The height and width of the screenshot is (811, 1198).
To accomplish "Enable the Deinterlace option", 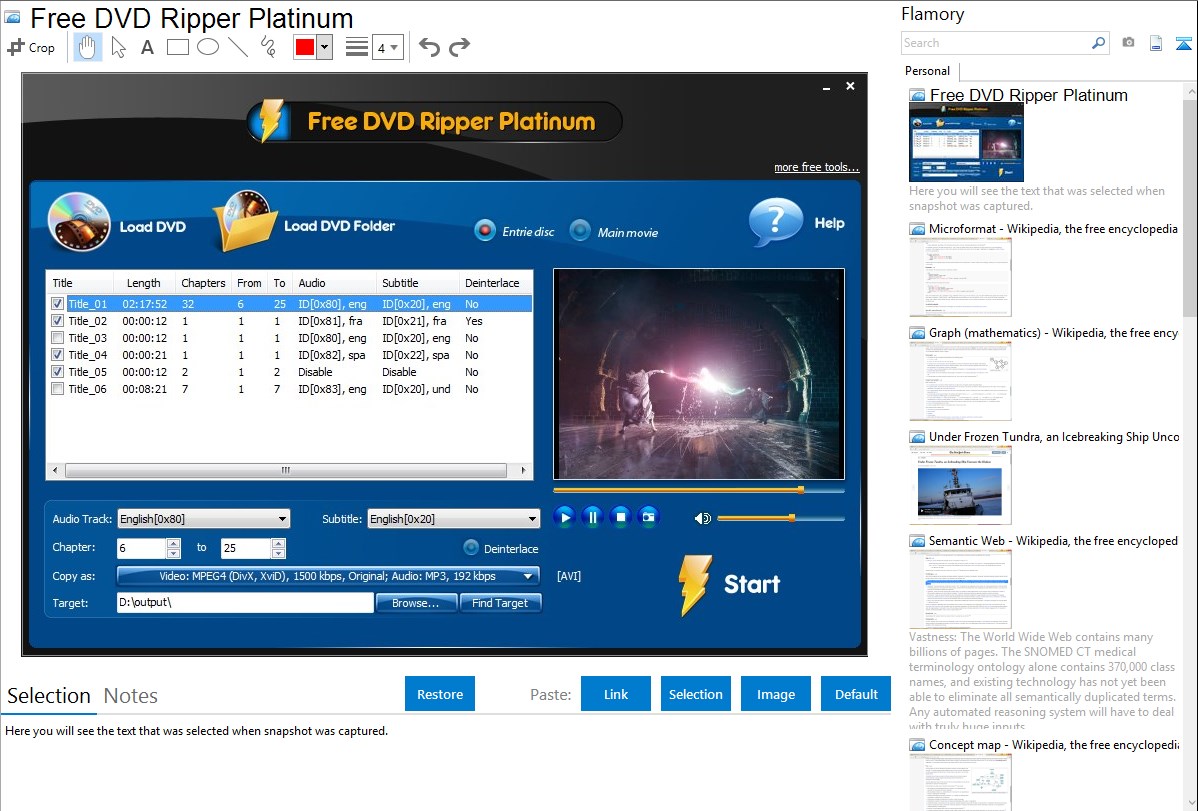I will tap(471, 548).
